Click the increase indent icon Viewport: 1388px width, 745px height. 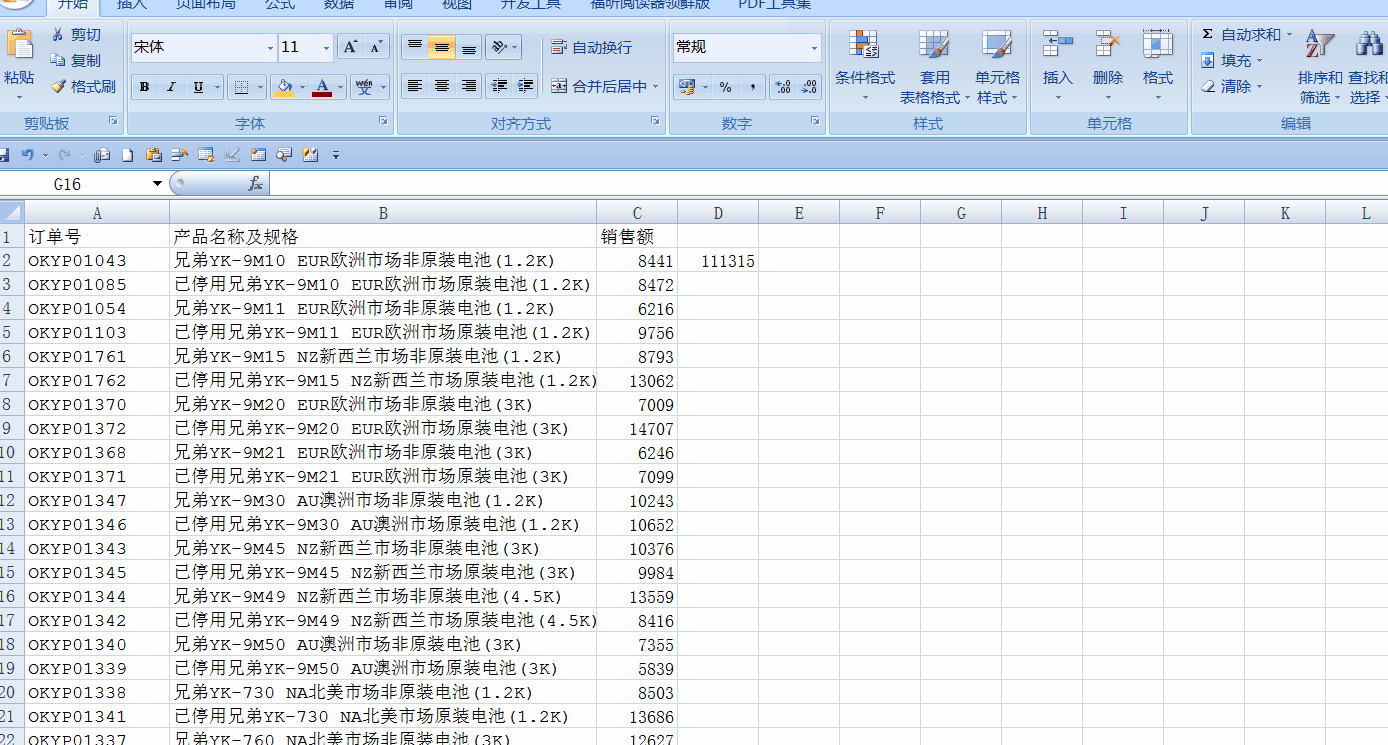[x=525, y=86]
